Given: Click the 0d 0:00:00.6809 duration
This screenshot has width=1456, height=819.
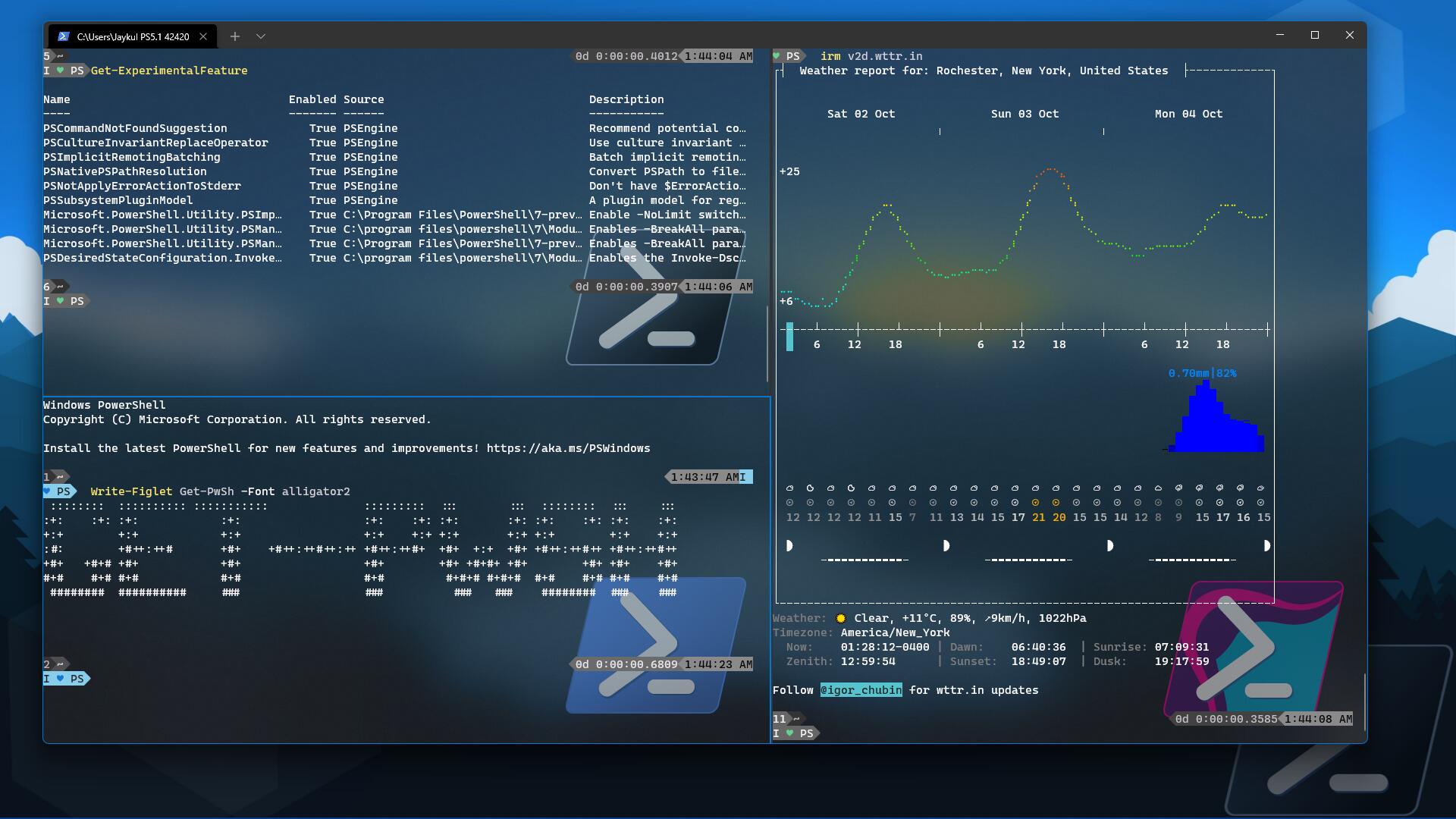Looking at the screenshot, I should (626, 664).
